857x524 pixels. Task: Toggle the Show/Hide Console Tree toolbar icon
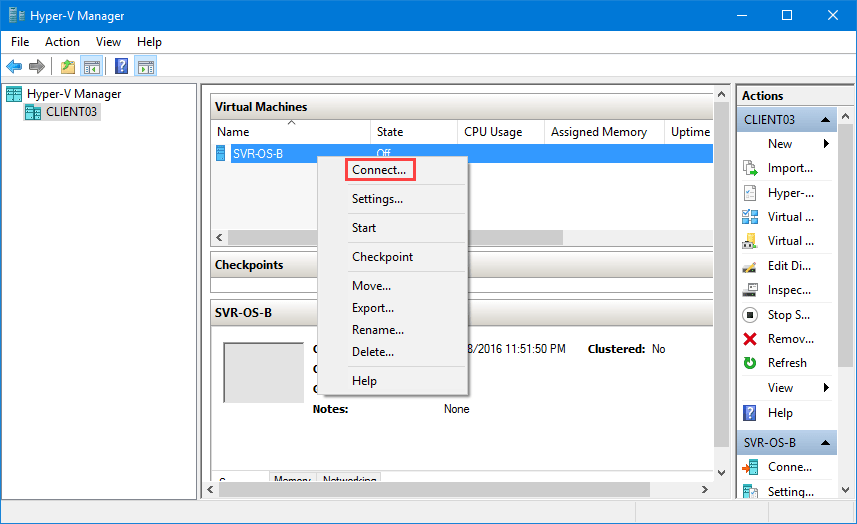[x=91, y=67]
